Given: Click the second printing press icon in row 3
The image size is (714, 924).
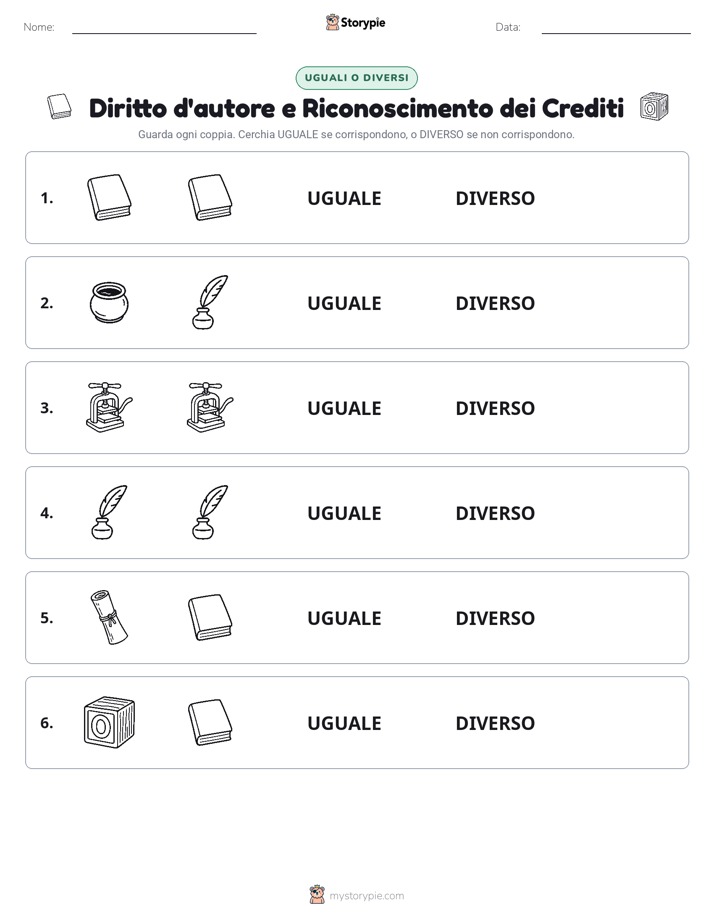Looking at the screenshot, I should click(x=210, y=407).
